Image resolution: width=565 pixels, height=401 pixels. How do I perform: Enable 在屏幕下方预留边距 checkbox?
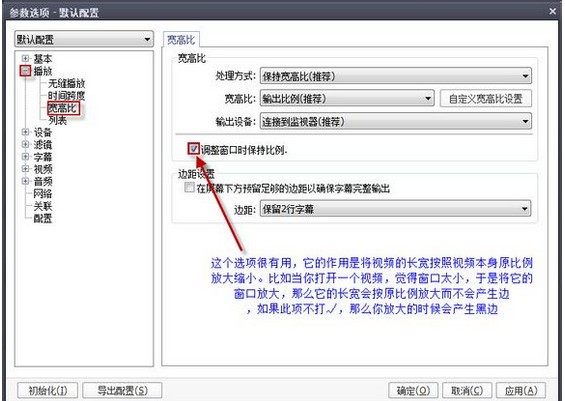coord(189,187)
